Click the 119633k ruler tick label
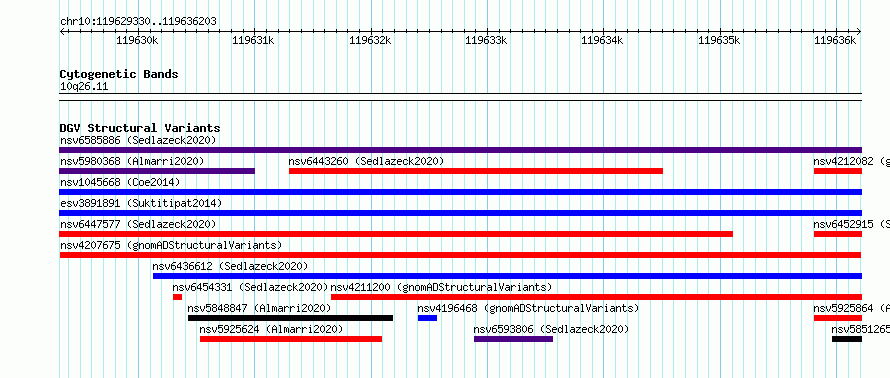890x378 pixels. point(486,40)
